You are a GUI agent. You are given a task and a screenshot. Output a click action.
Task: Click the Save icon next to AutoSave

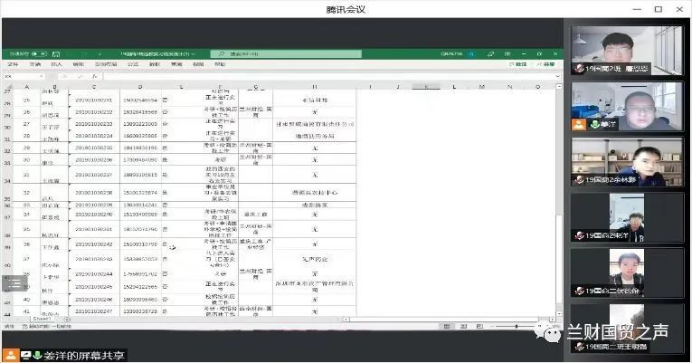click(56, 54)
